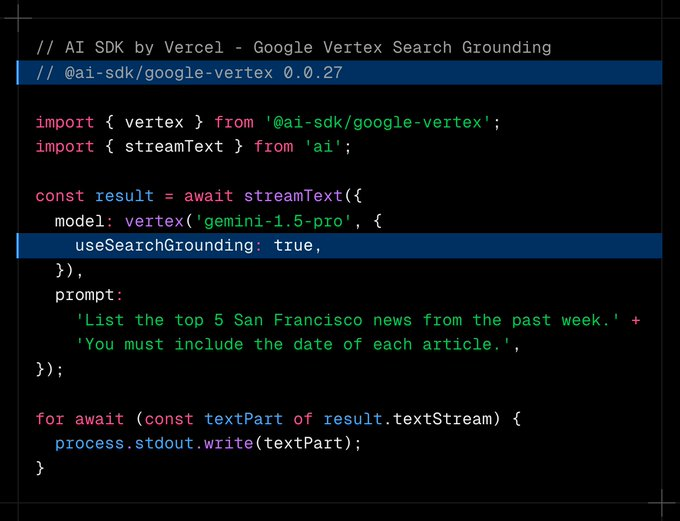Click the '}),' line closing vertex options
The height and width of the screenshot is (521, 680).
[x=69, y=271]
